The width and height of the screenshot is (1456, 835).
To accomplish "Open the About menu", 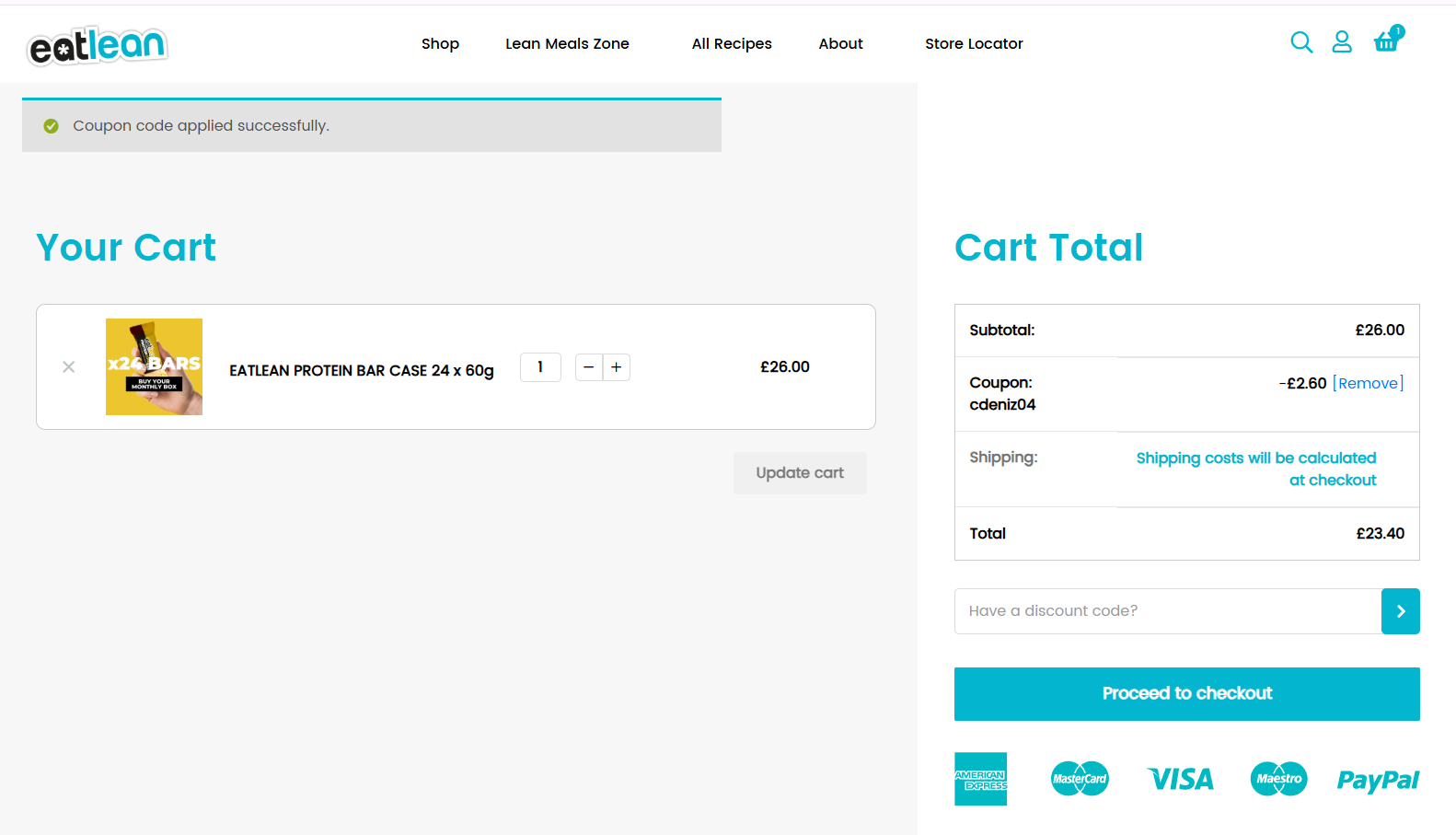I will click(840, 44).
